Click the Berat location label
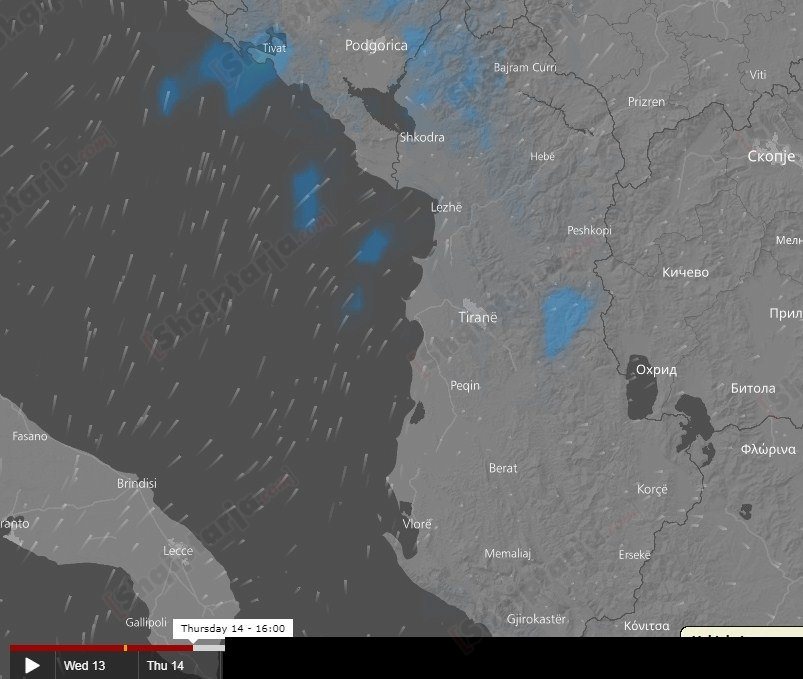 click(x=503, y=468)
